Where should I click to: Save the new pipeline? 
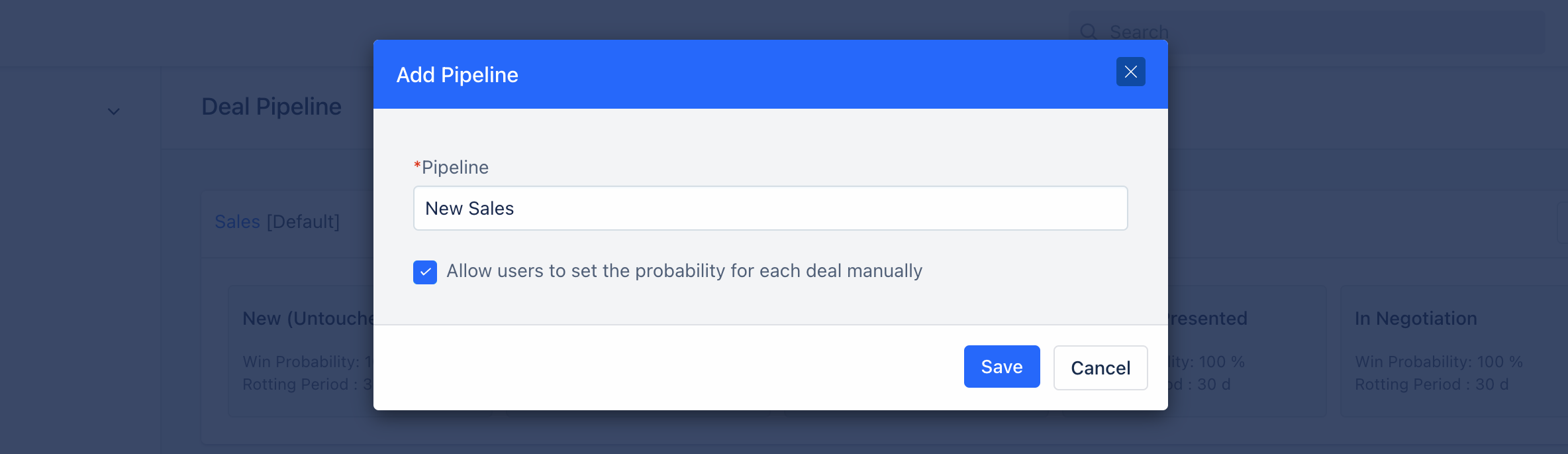1002,367
